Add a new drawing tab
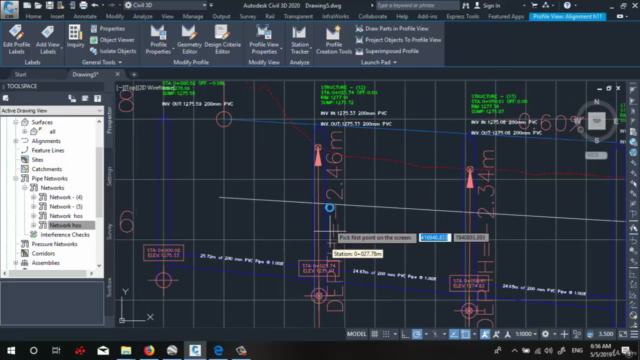640x360 pixels. [134, 75]
